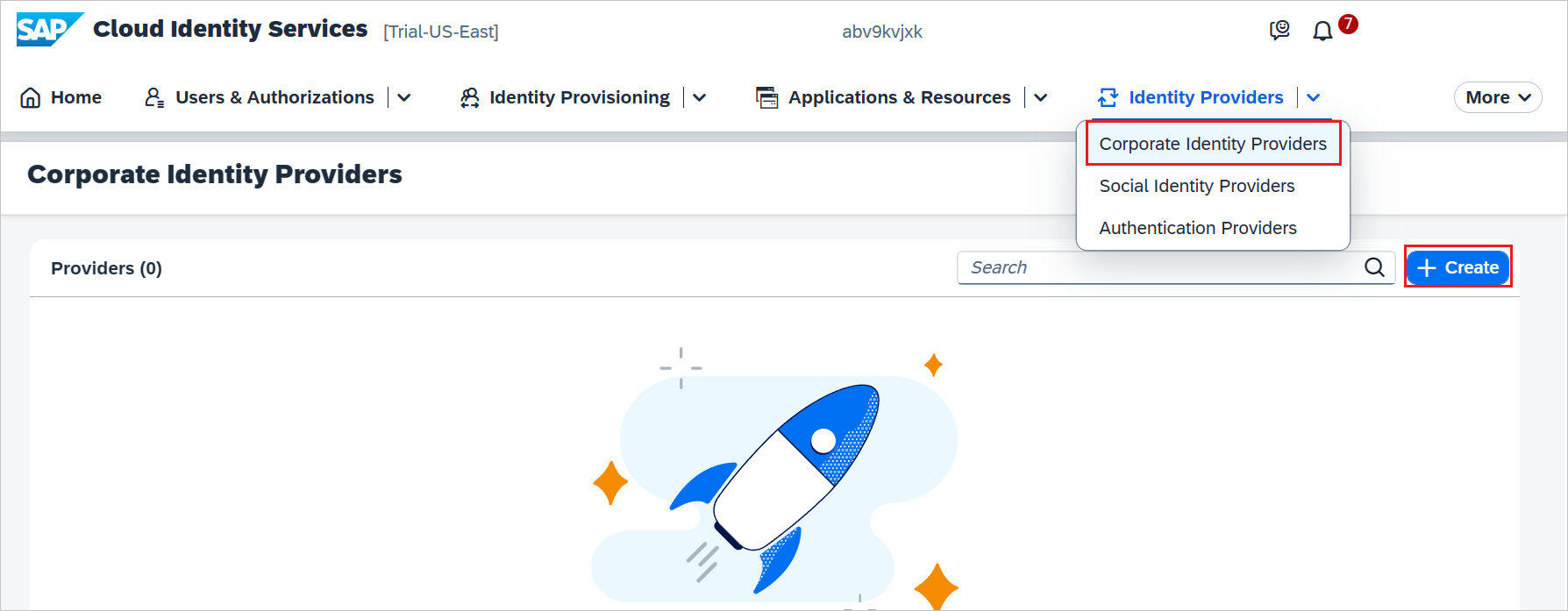The image size is (1568, 611).
Task: Click the Identity Providers arrows icon
Action: coord(1108,97)
